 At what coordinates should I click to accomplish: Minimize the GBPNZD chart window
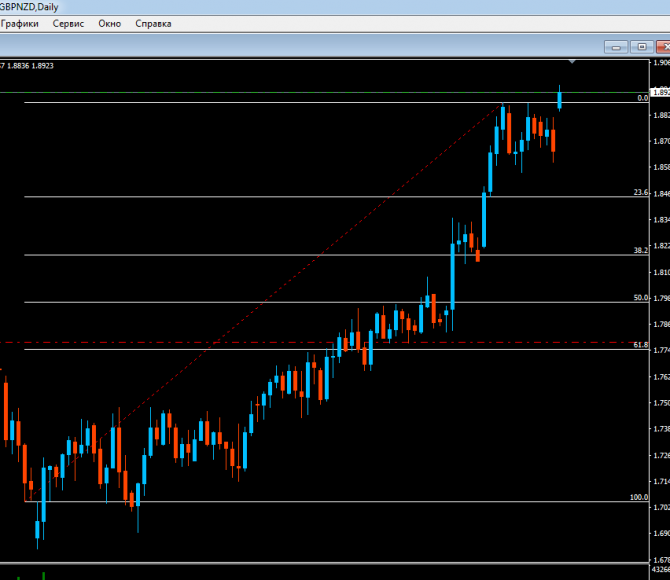[616, 47]
